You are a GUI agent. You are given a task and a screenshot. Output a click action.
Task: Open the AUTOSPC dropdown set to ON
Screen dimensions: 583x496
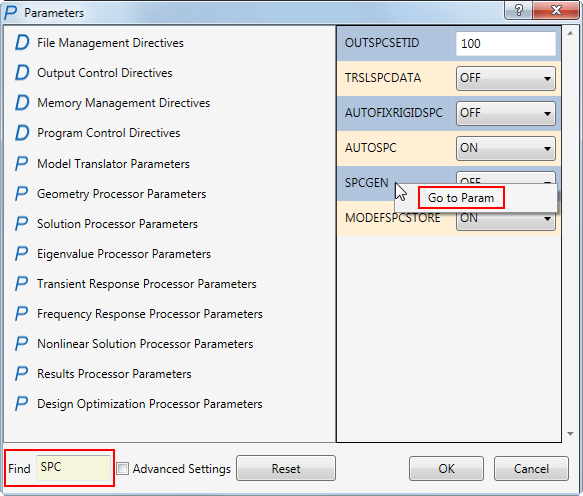506,148
